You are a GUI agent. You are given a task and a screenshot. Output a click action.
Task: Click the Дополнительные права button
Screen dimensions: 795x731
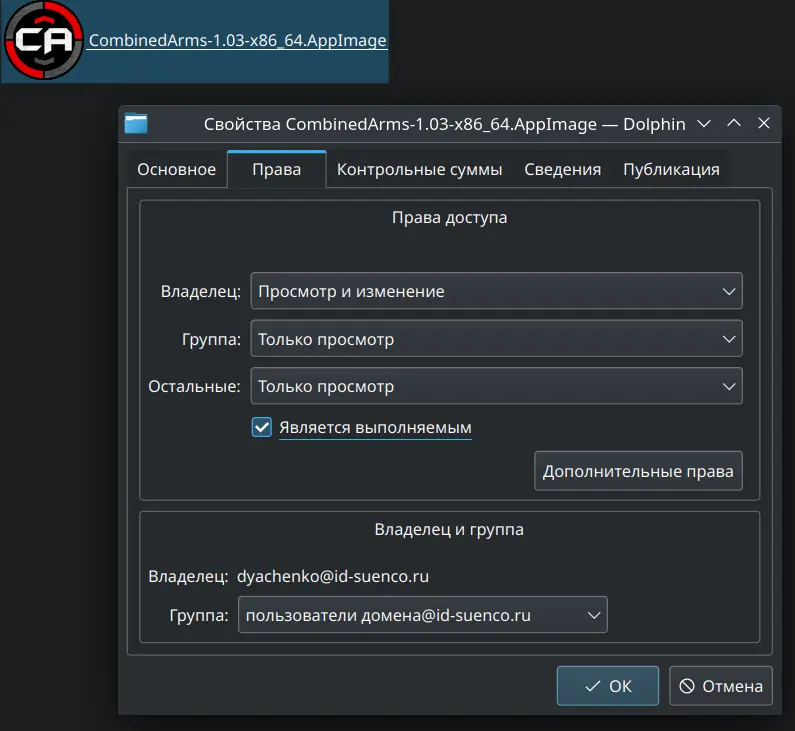click(638, 471)
